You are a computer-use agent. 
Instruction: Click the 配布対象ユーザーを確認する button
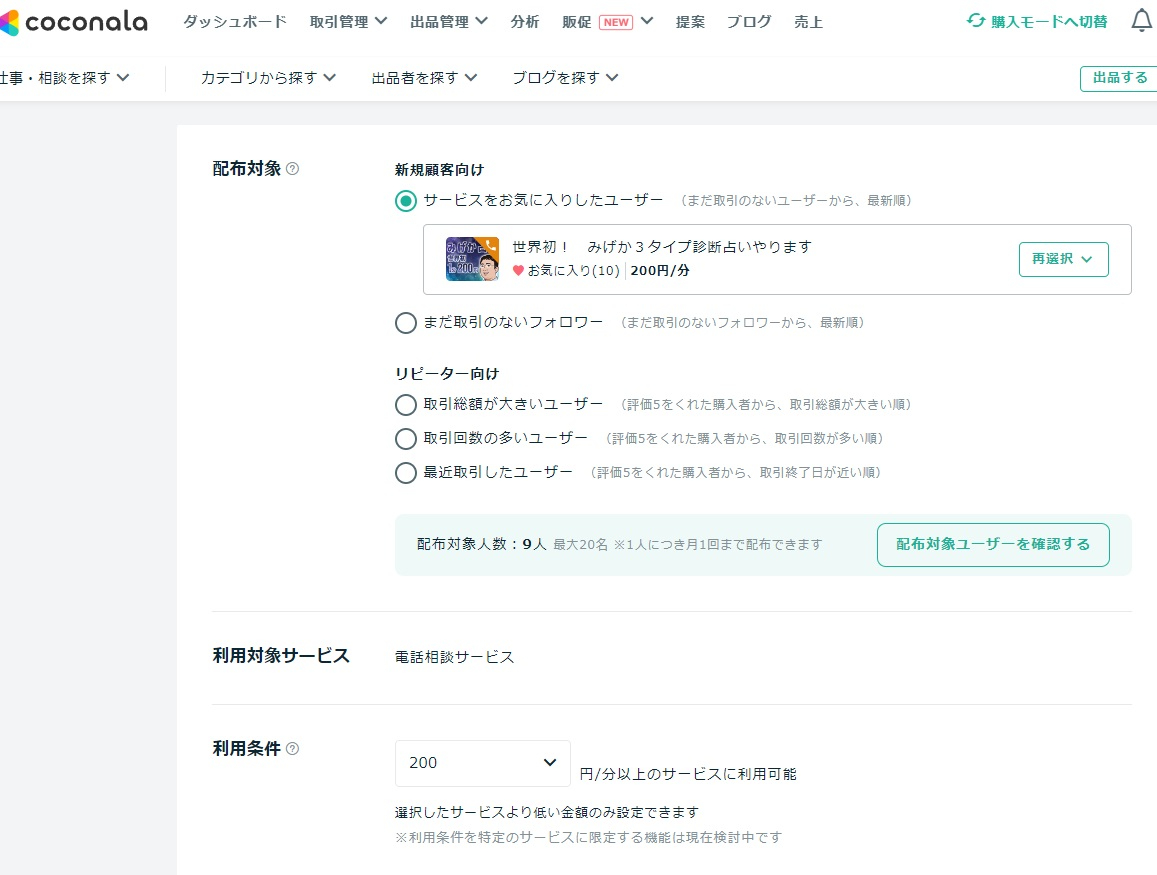pos(992,544)
